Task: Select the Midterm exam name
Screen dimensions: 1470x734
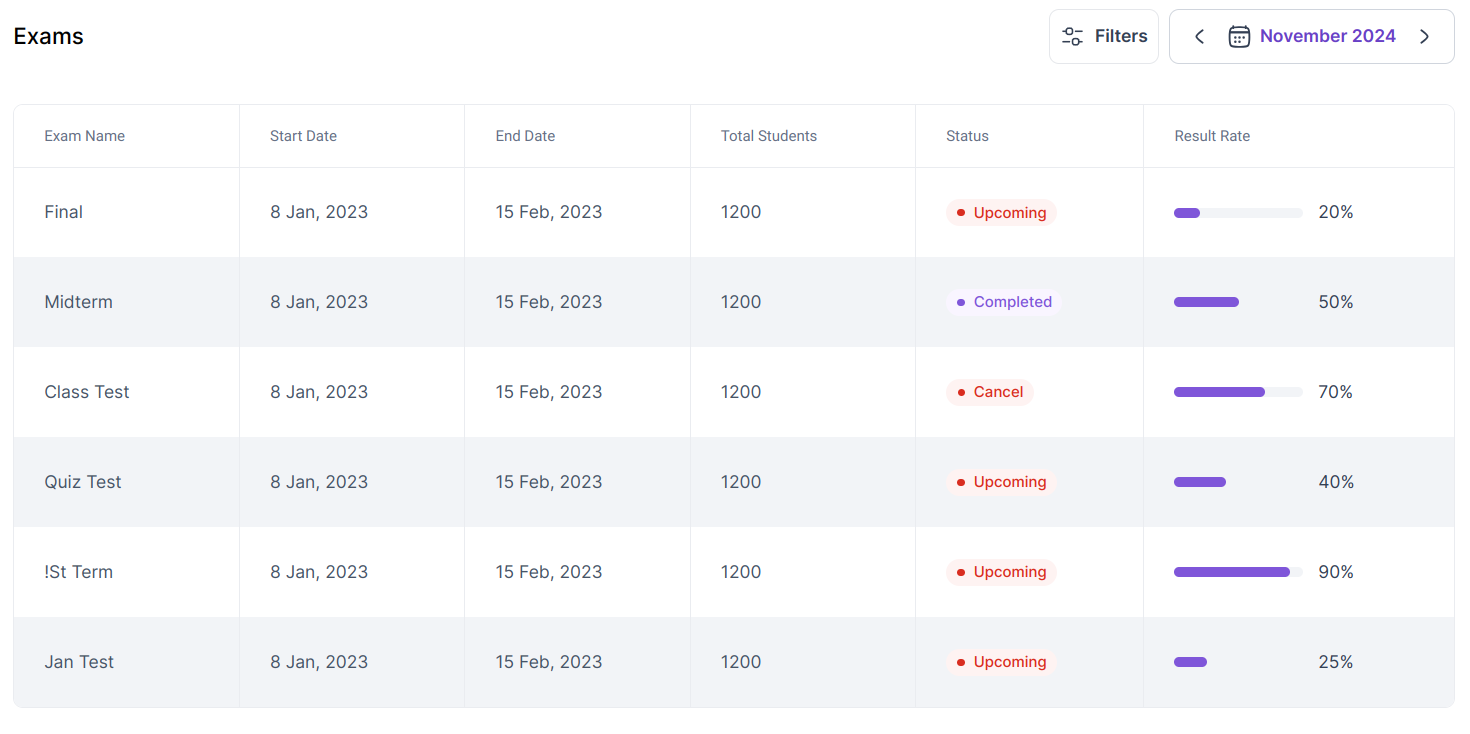Action: click(x=78, y=302)
